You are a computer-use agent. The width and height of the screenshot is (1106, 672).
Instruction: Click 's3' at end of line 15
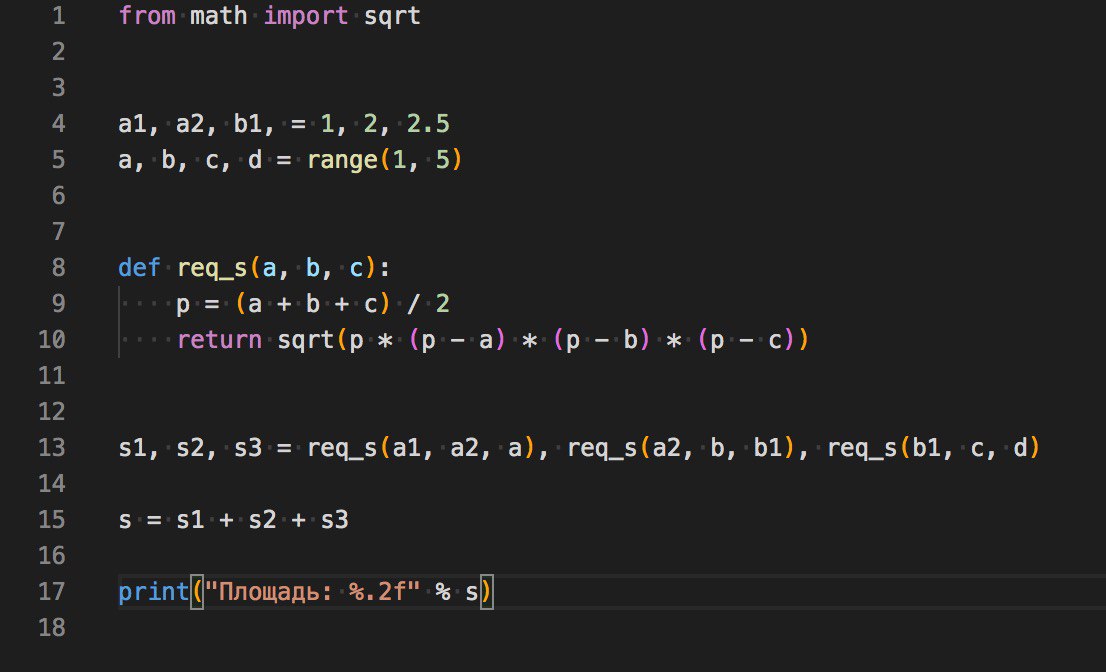click(334, 520)
